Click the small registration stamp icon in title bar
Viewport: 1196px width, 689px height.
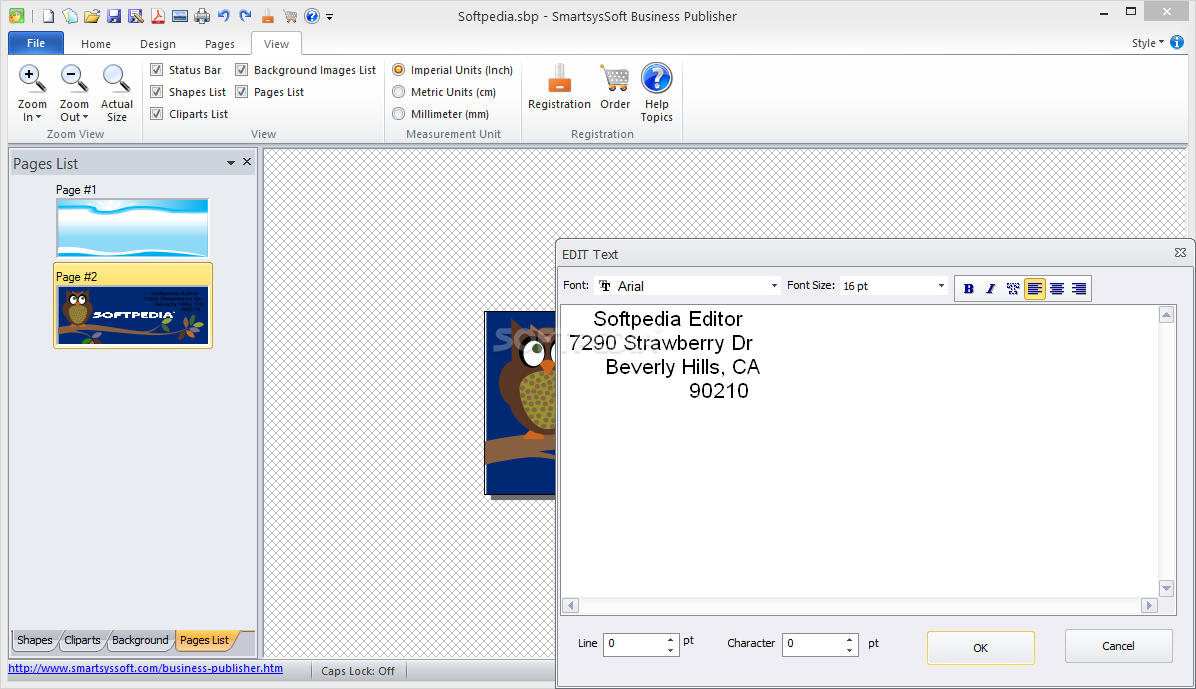[x=268, y=16]
